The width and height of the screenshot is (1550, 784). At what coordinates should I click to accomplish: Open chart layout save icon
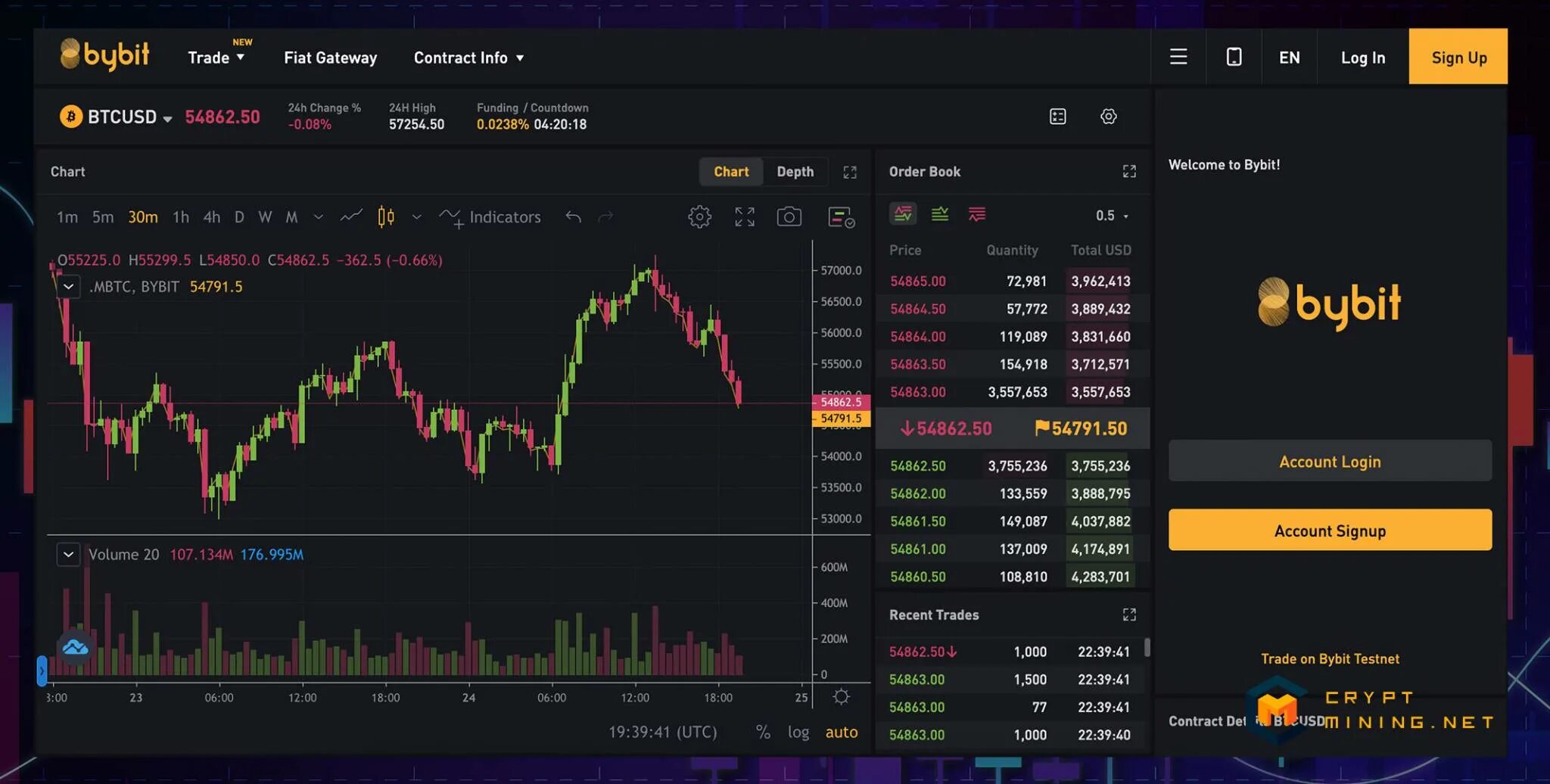coord(841,218)
